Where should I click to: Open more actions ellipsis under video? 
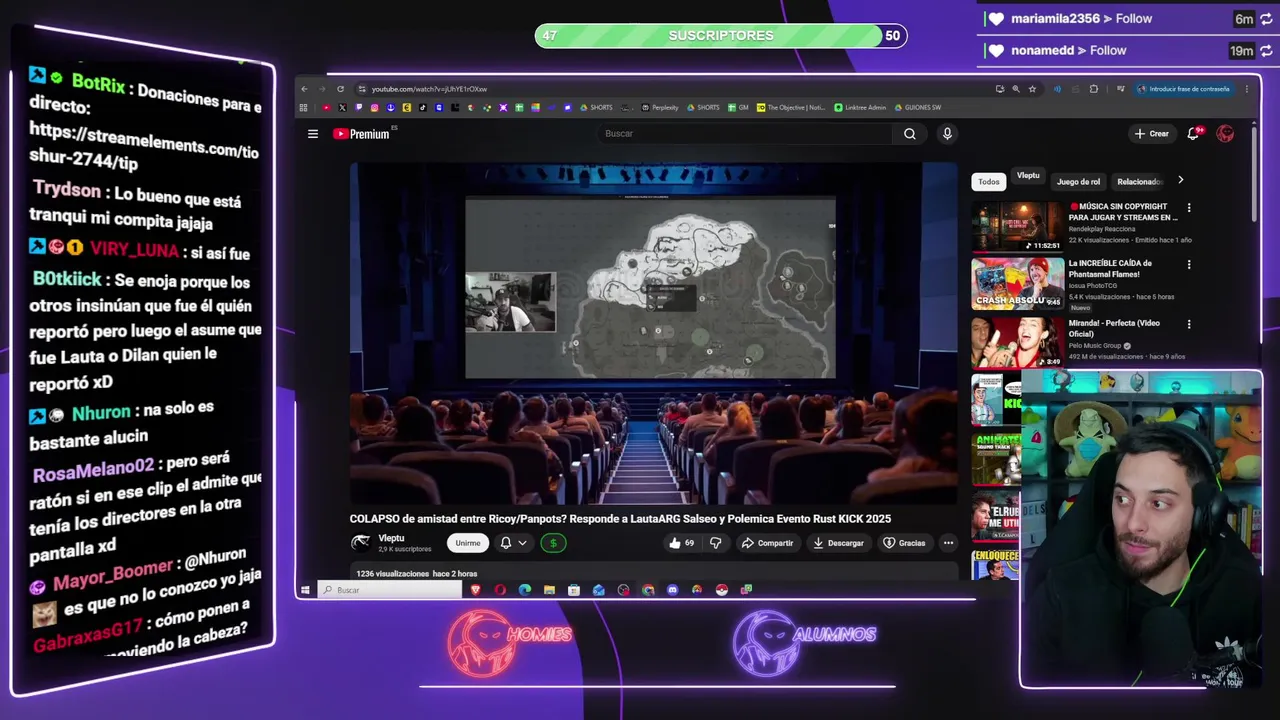[948, 543]
